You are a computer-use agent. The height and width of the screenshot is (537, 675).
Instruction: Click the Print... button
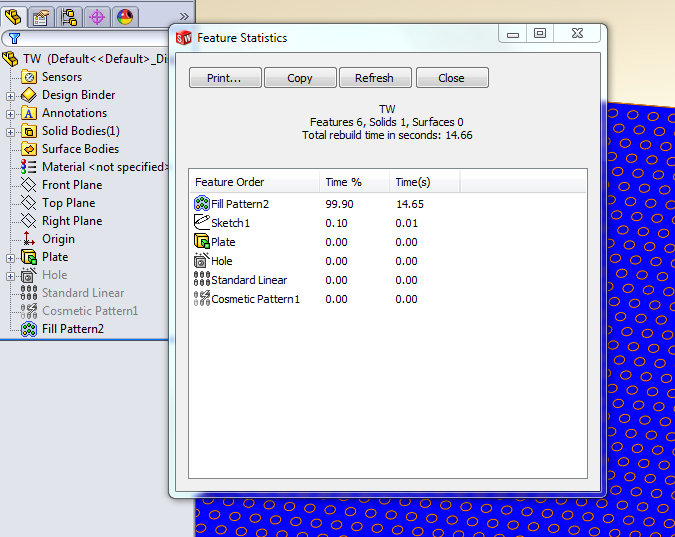[x=225, y=78]
